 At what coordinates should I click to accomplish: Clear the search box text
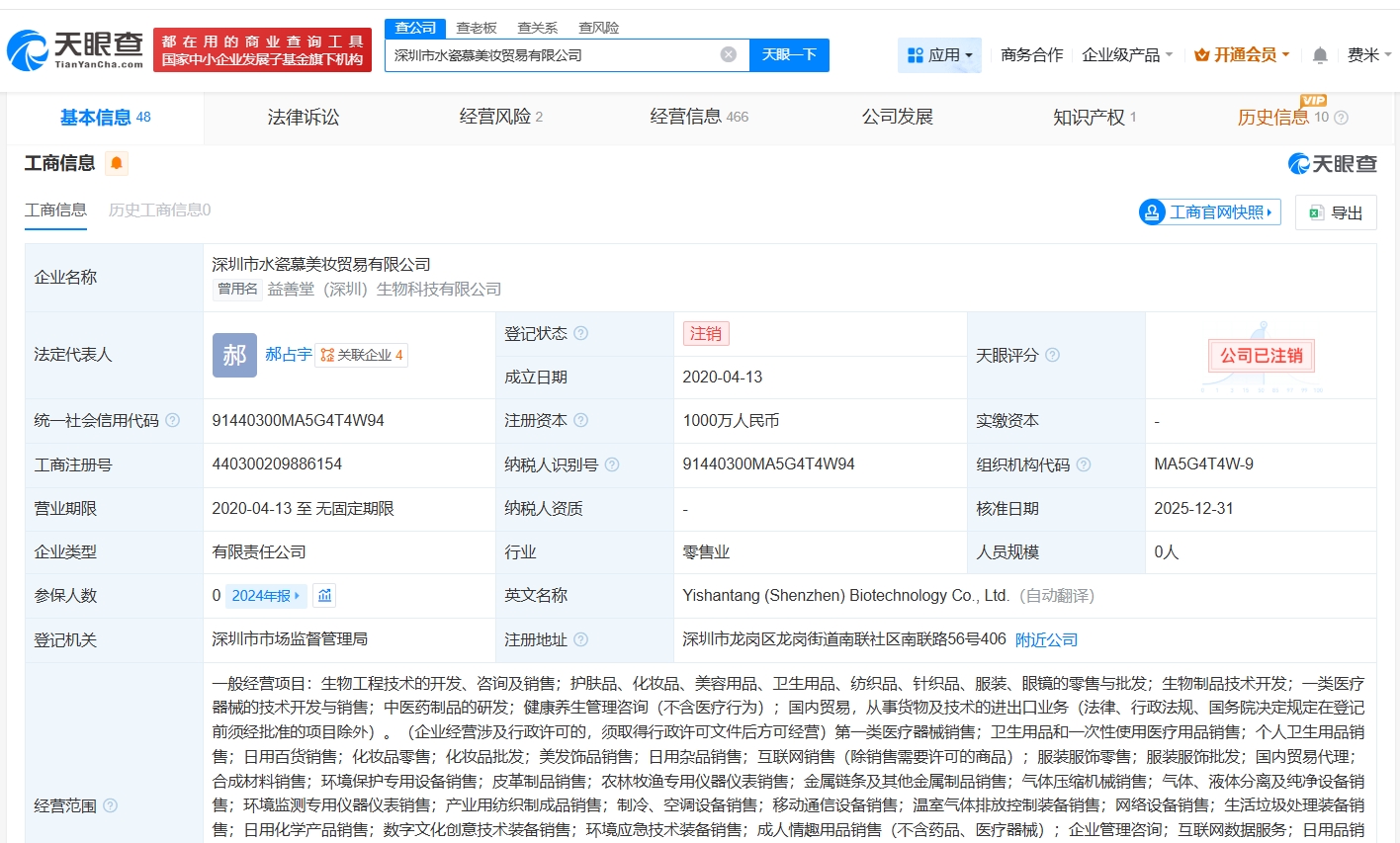729,54
